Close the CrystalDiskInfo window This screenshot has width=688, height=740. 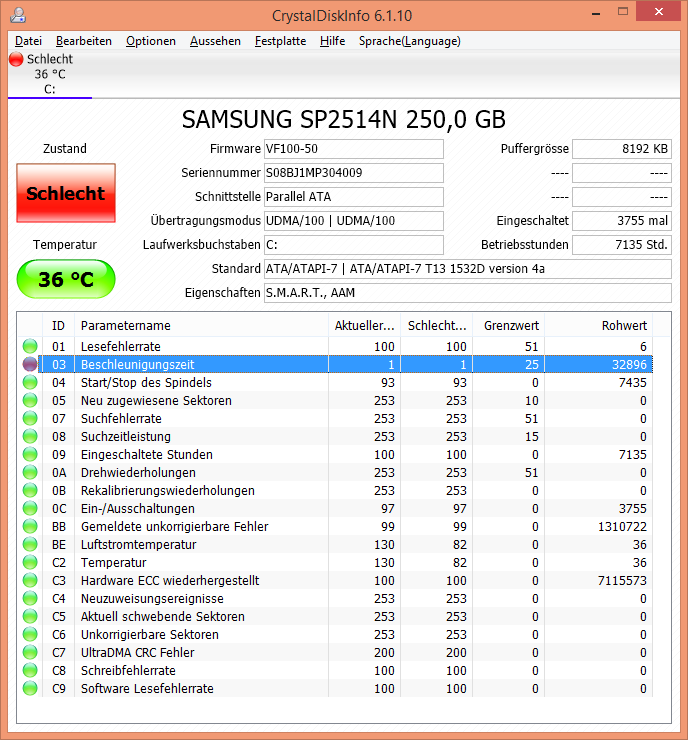(659, 12)
